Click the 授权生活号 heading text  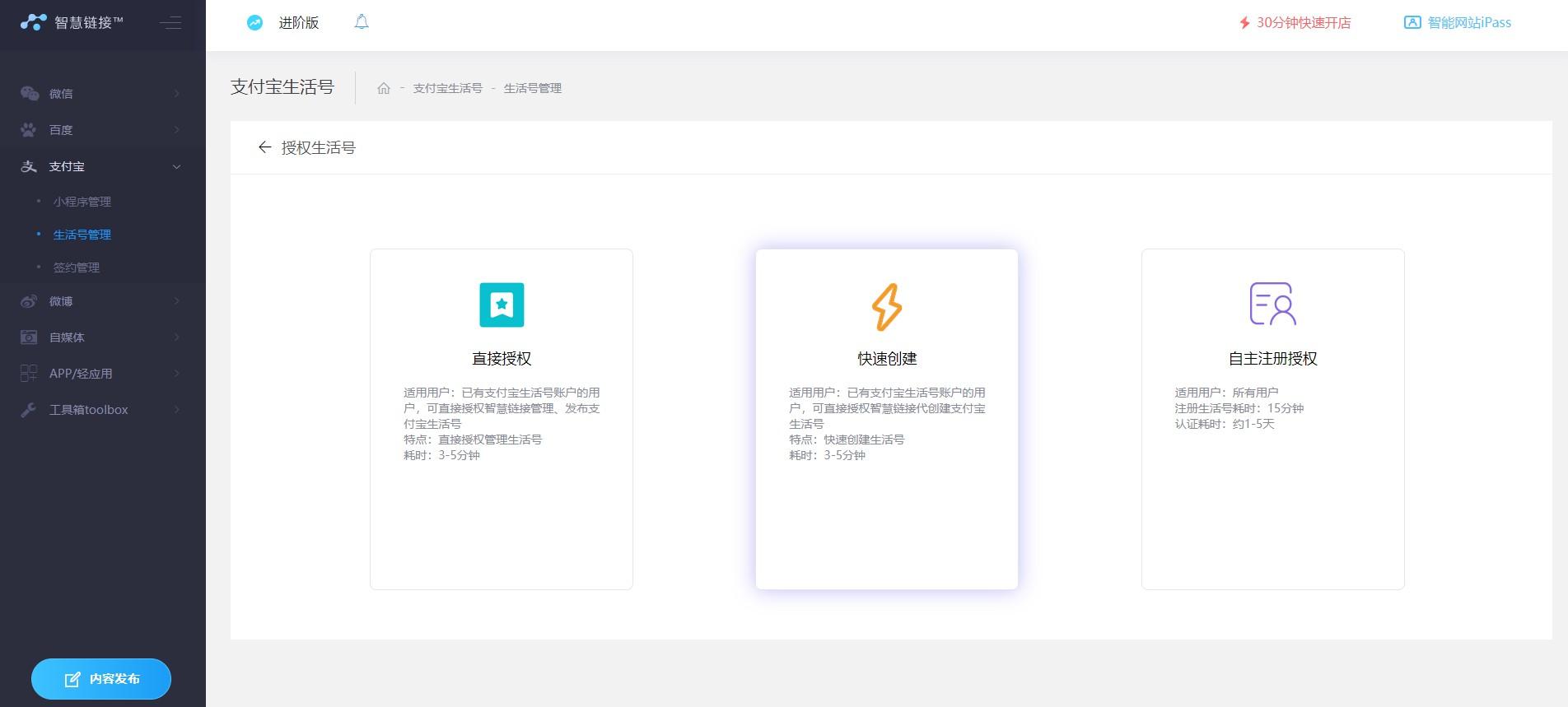click(x=319, y=148)
